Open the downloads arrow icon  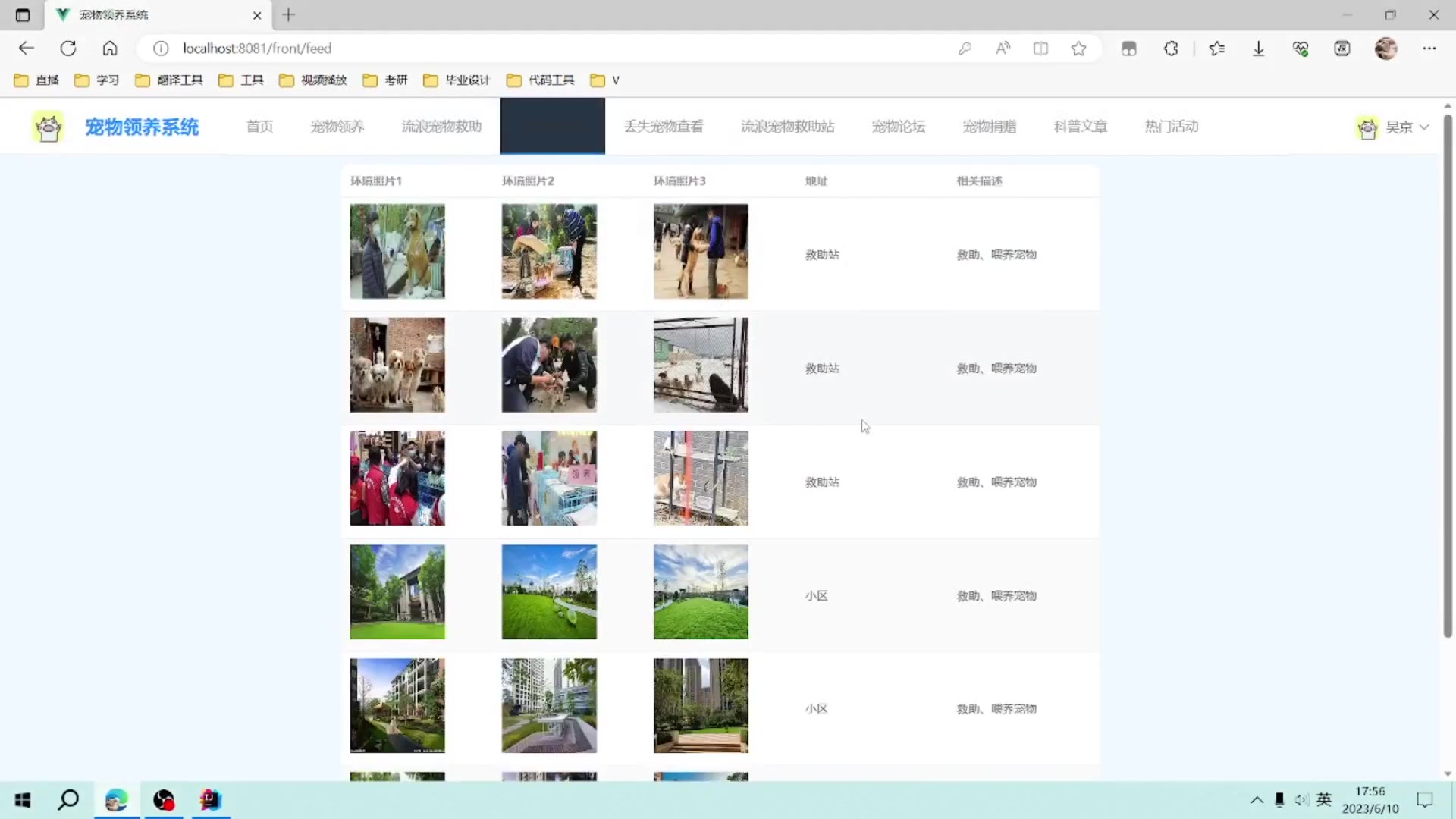tap(1259, 49)
